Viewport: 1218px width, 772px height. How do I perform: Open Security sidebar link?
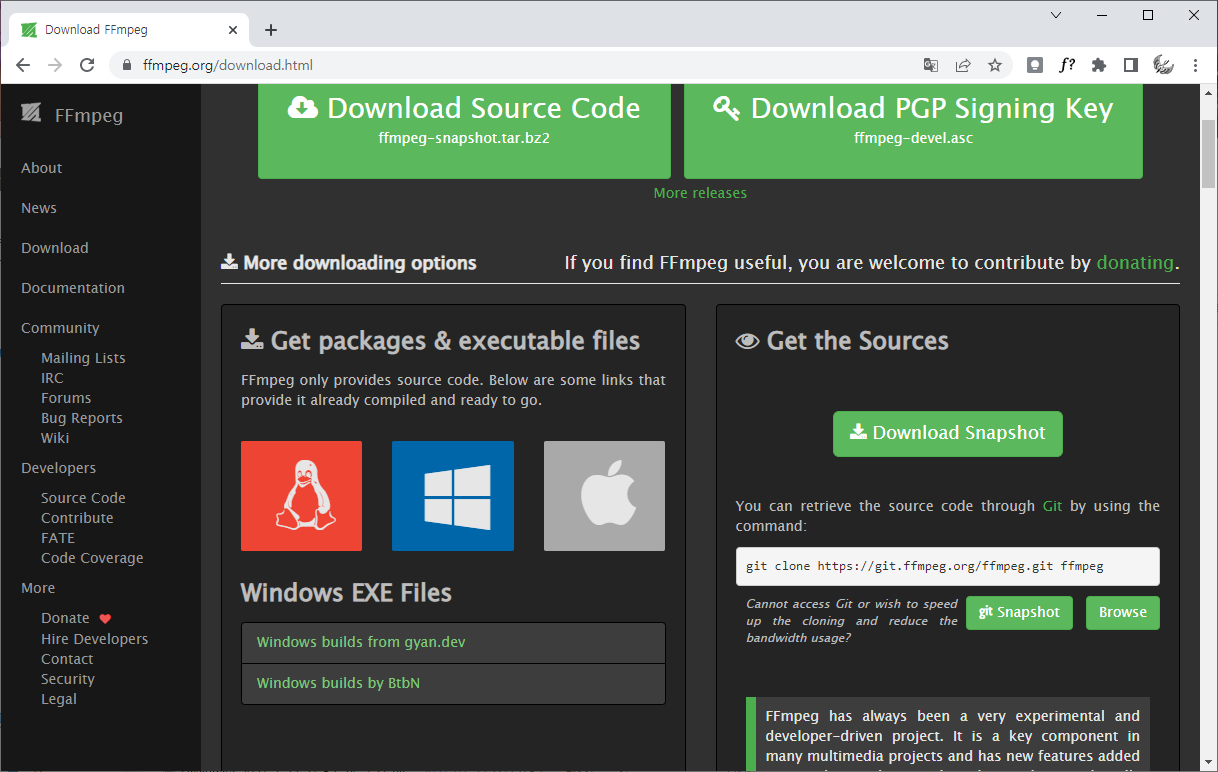[68, 679]
